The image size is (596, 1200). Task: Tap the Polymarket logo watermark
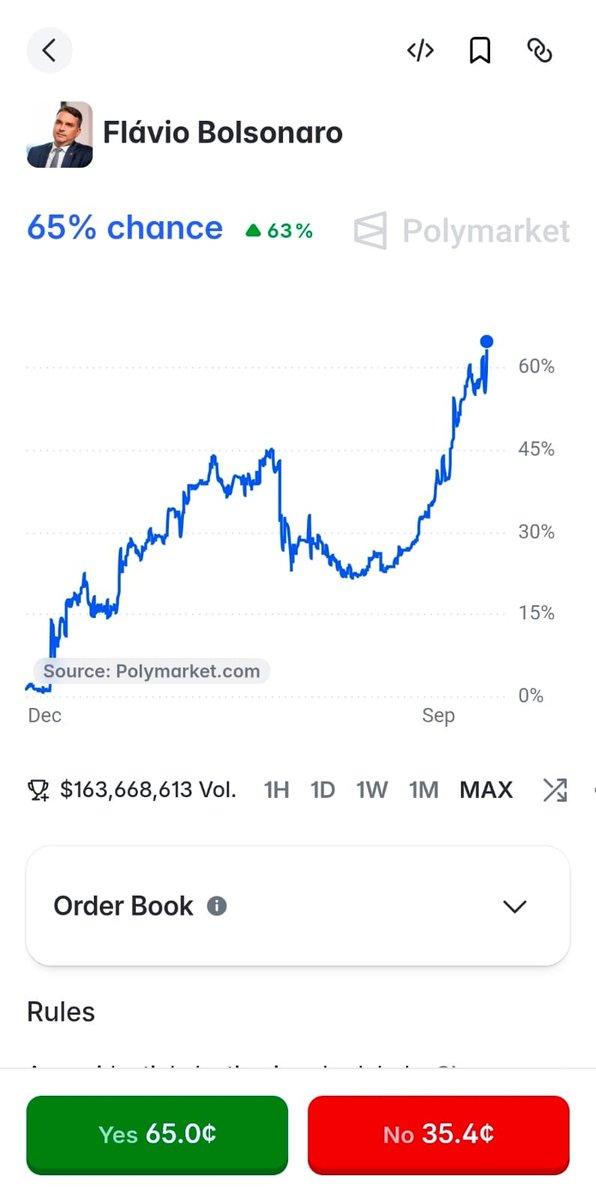[462, 231]
